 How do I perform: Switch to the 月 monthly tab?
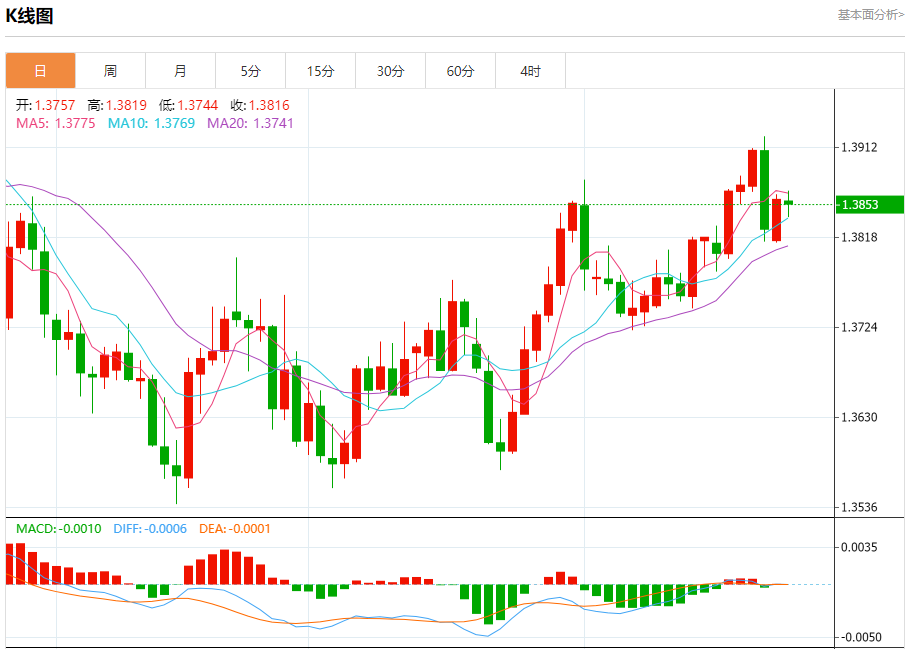(180, 71)
